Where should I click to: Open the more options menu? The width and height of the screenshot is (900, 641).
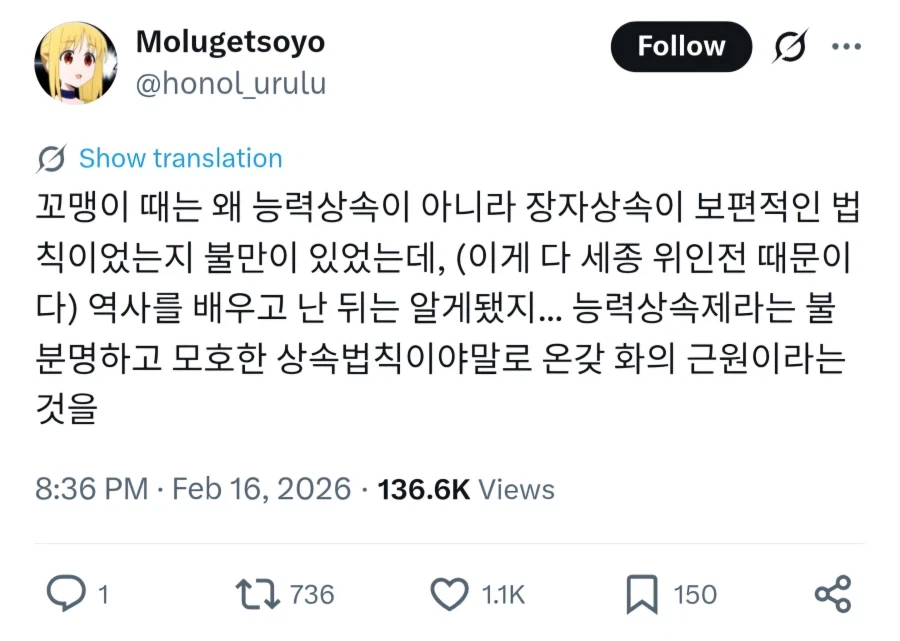point(848,44)
